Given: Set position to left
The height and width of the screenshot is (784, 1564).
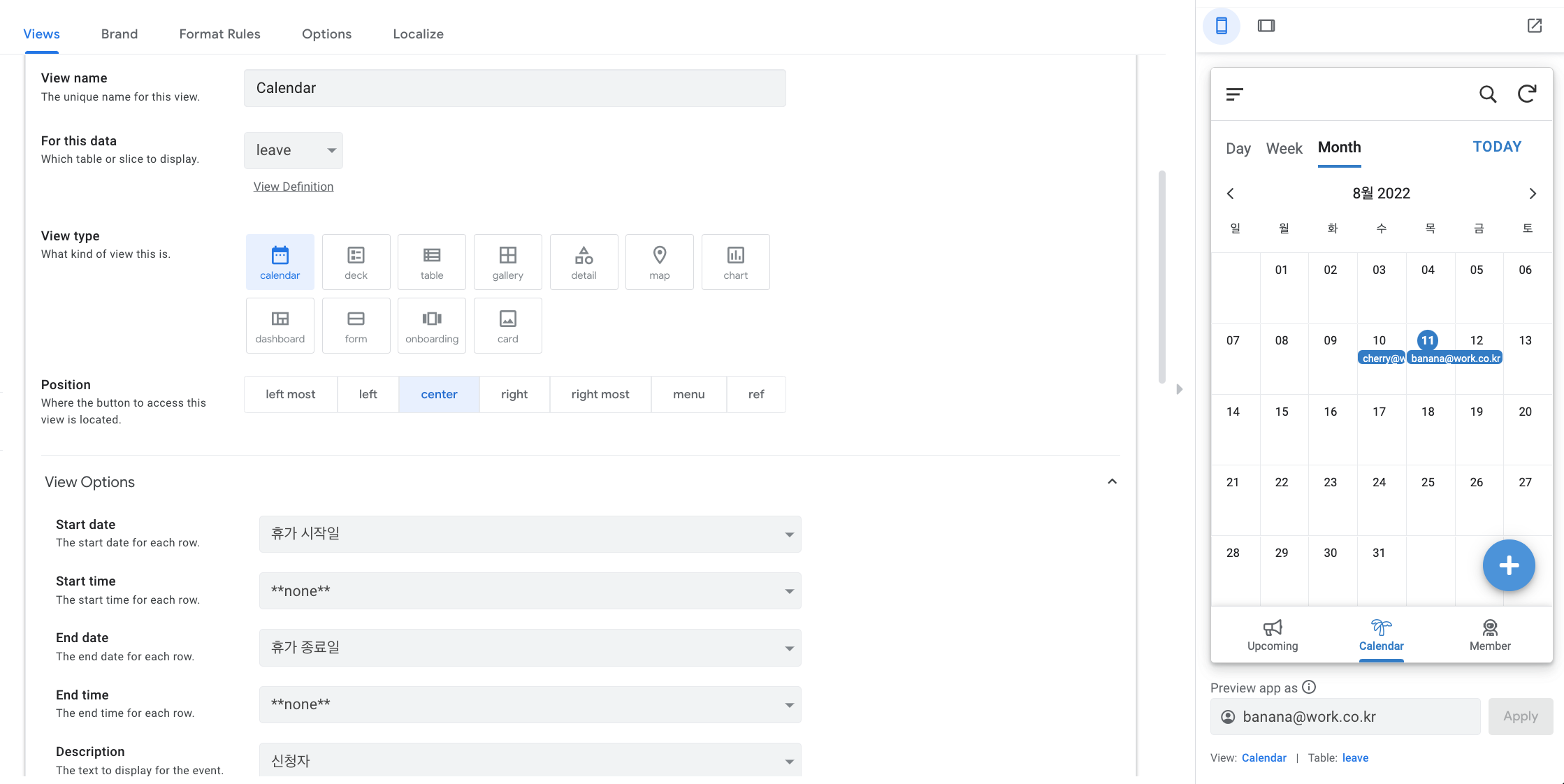Looking at the screenshot, I should click(368, 394).
